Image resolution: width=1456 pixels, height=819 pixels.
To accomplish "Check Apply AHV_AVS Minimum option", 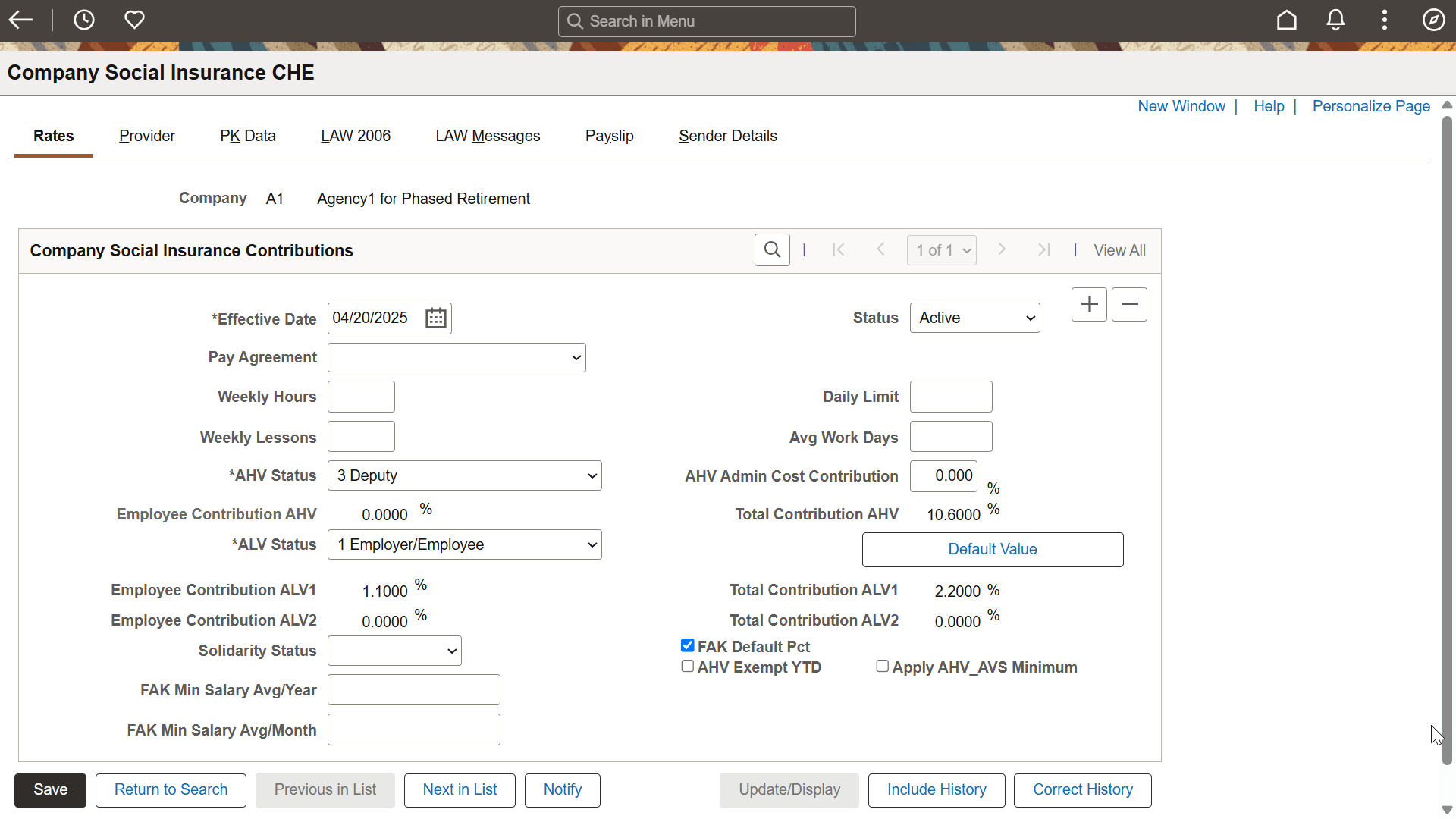I will [x=883, y=667].
